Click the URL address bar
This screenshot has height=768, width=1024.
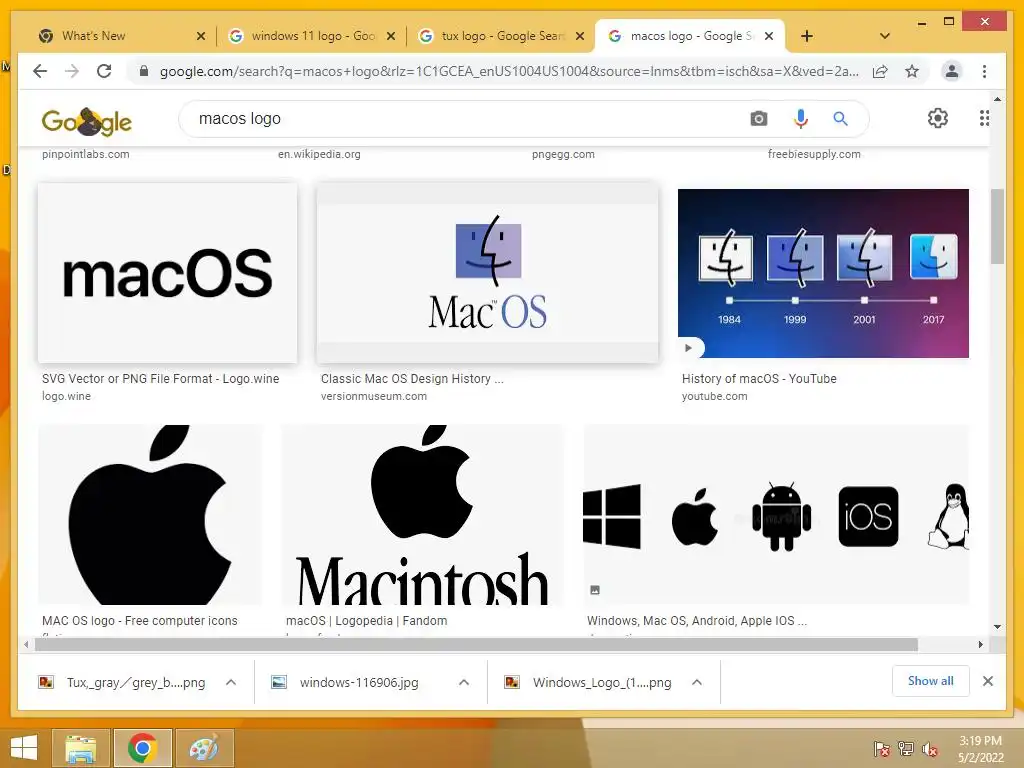pyautogui.click(x=509, y=71)
